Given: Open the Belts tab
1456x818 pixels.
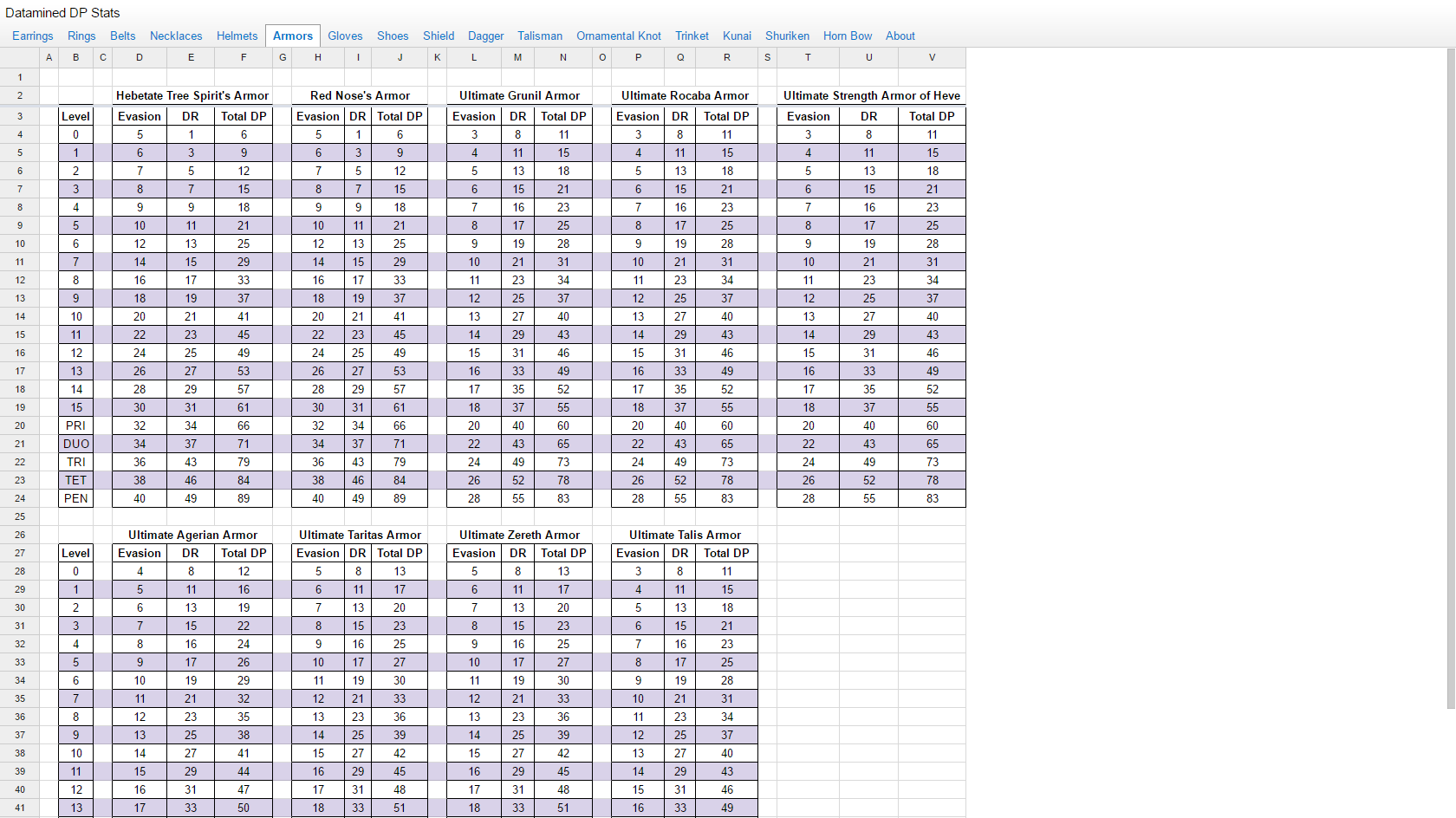Looking at the screenshot, I should click(x=123, y=36).
